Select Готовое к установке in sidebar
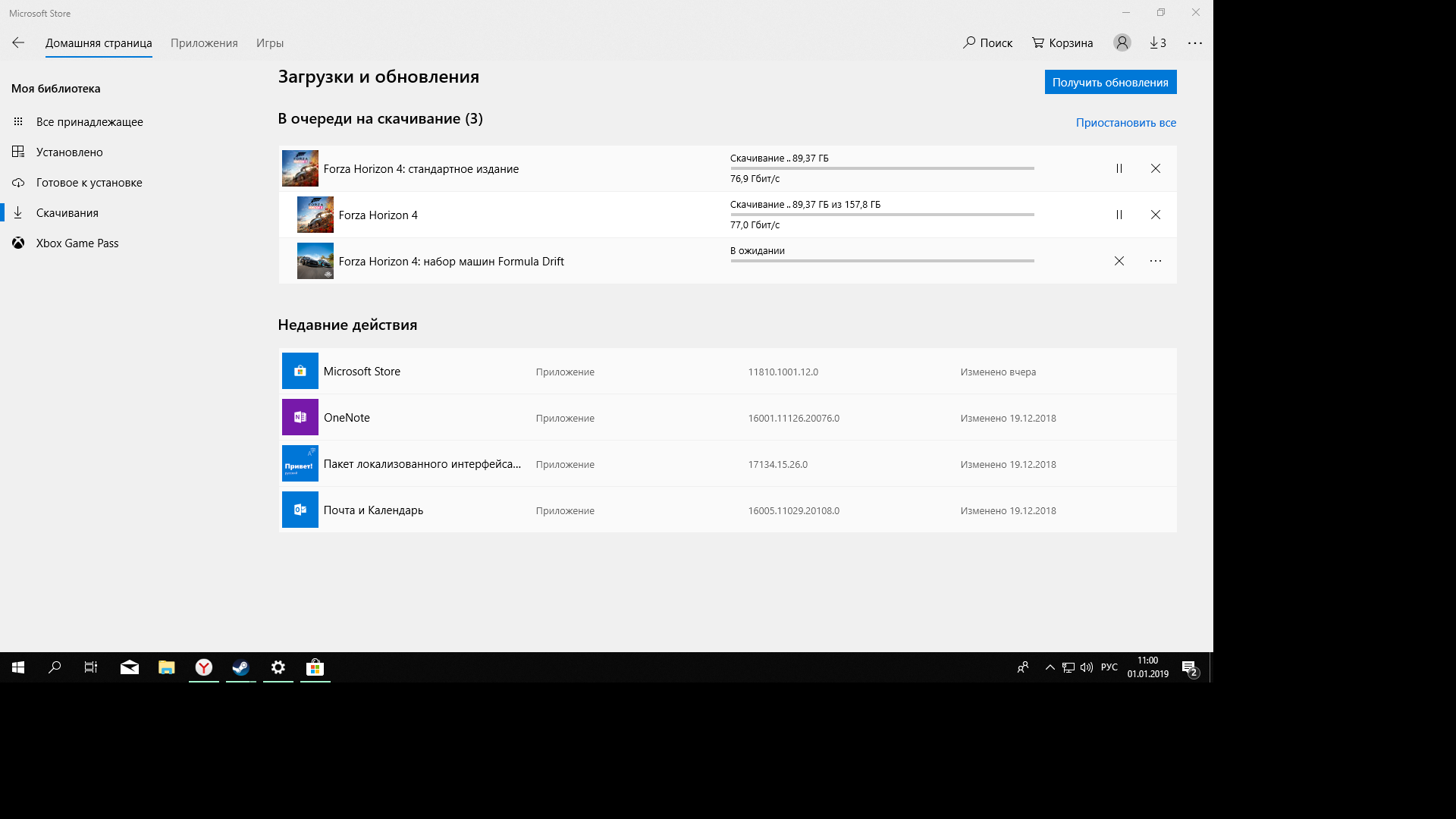Image resolution: width=1456 pixels, height=819 pixels. pyautogui.click(x=89, y=183)
